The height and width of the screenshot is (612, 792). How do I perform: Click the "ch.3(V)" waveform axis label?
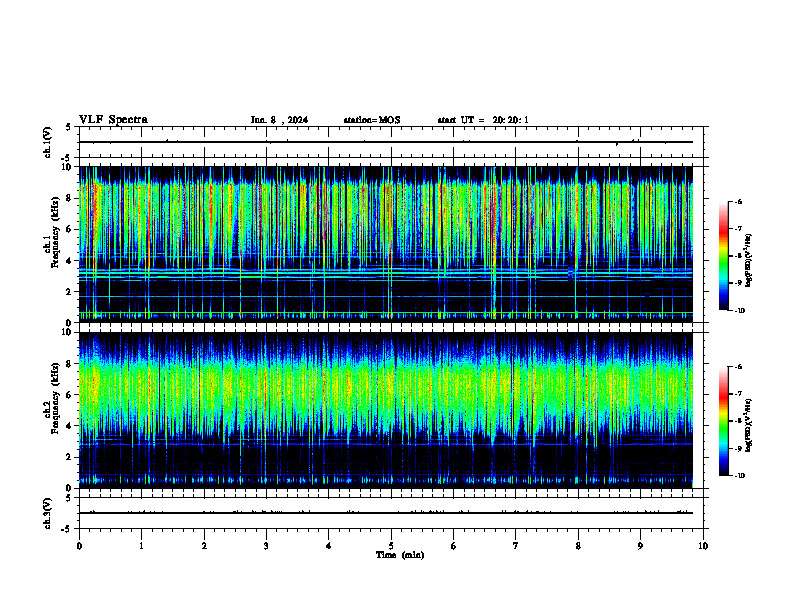pyautogui.click(x=47, y=513)
